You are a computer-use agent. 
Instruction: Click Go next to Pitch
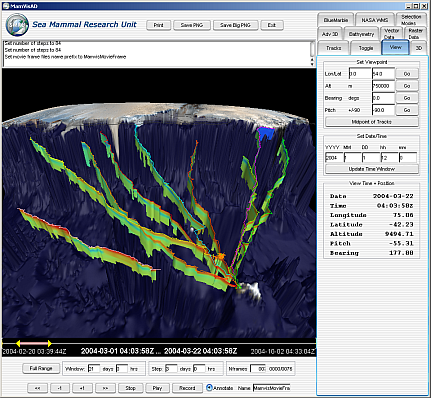pos(407,110)
